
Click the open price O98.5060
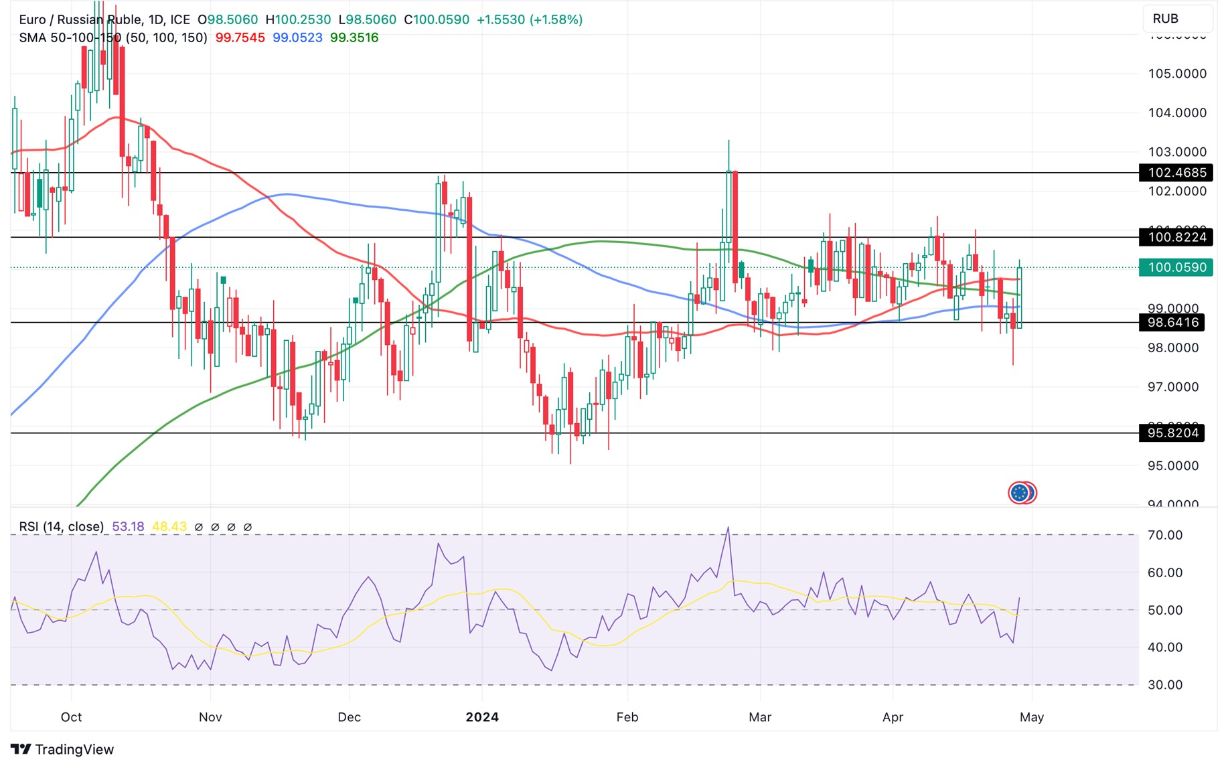click(229, 19)
